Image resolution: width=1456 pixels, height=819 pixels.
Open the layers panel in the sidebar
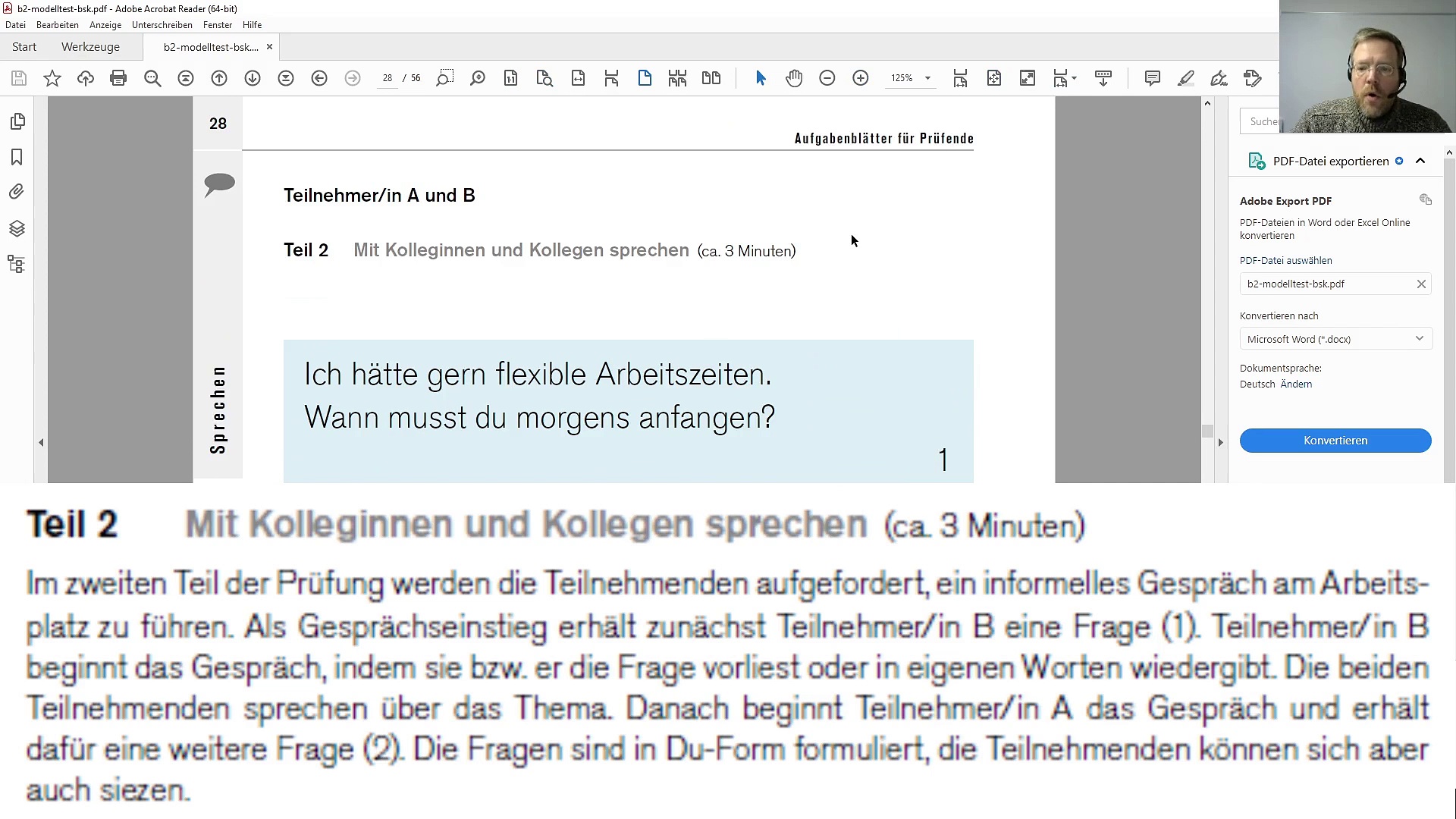tap(17, 228)
